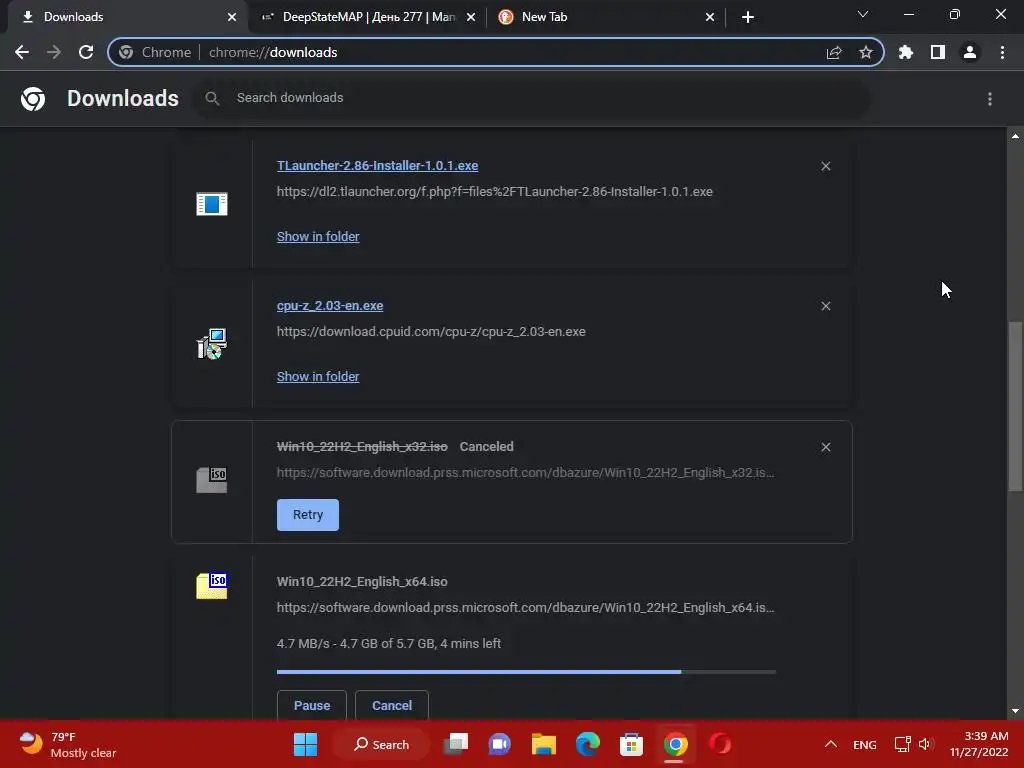Click the TLauncher installer file icon
Screen dimensions: 1024x768
212,204
